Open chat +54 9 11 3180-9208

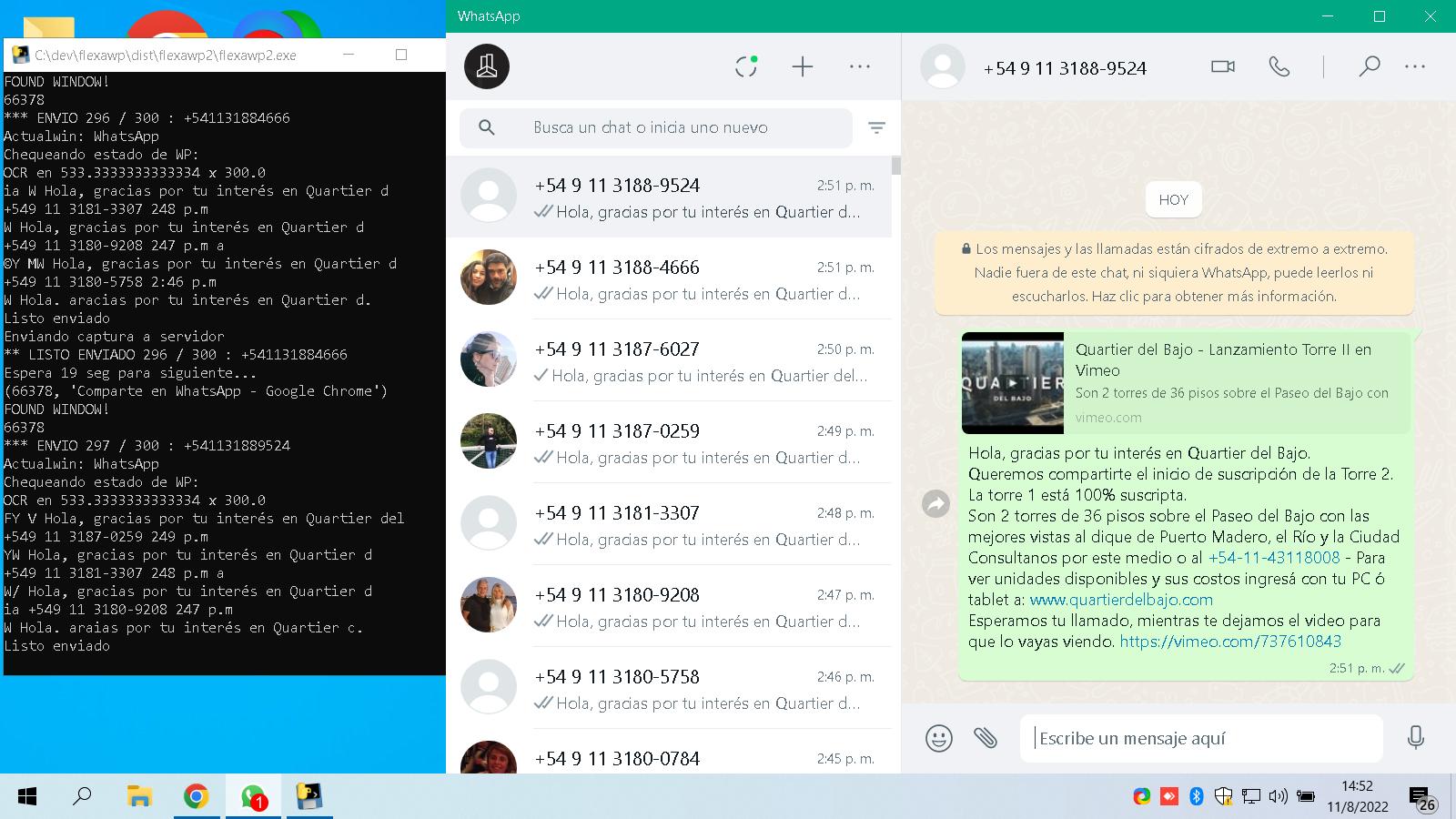(669, 606)
